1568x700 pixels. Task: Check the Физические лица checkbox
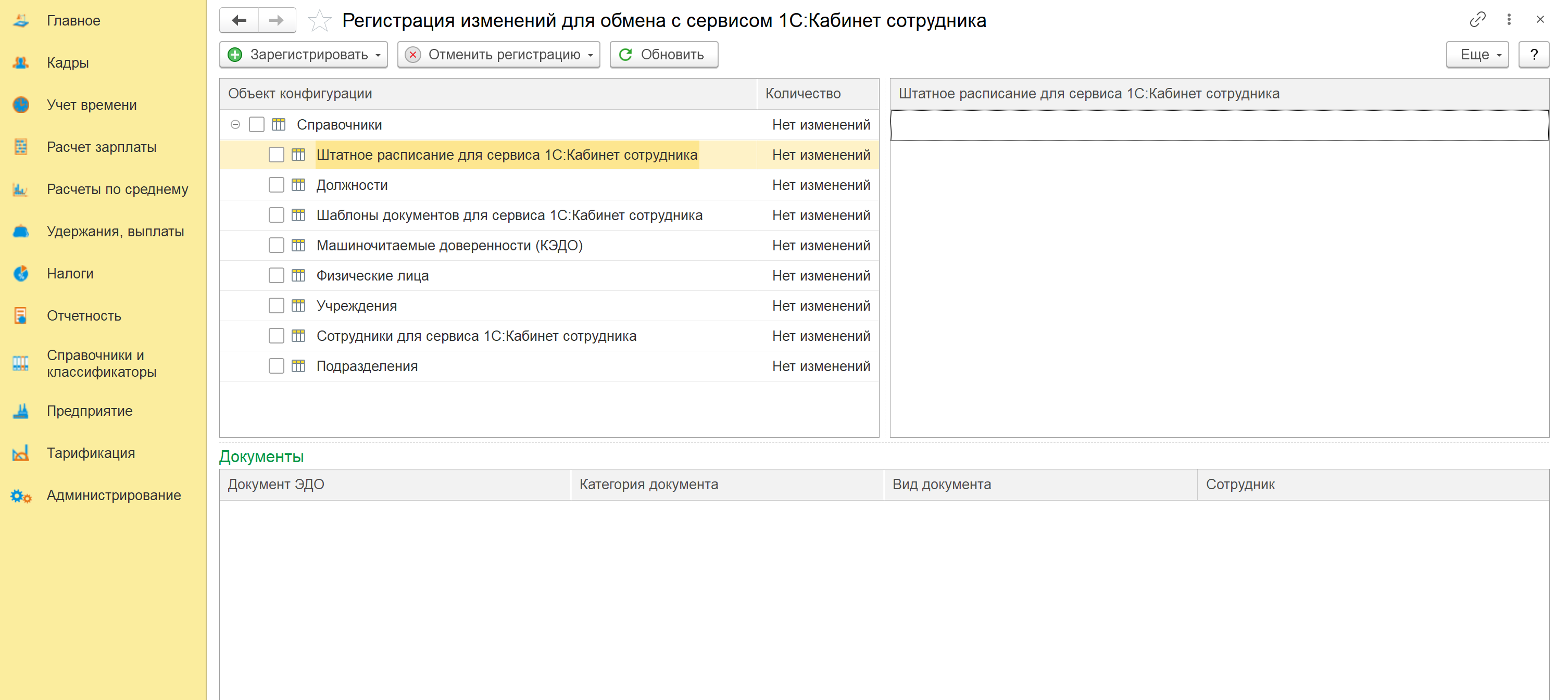tap(277, 275)
